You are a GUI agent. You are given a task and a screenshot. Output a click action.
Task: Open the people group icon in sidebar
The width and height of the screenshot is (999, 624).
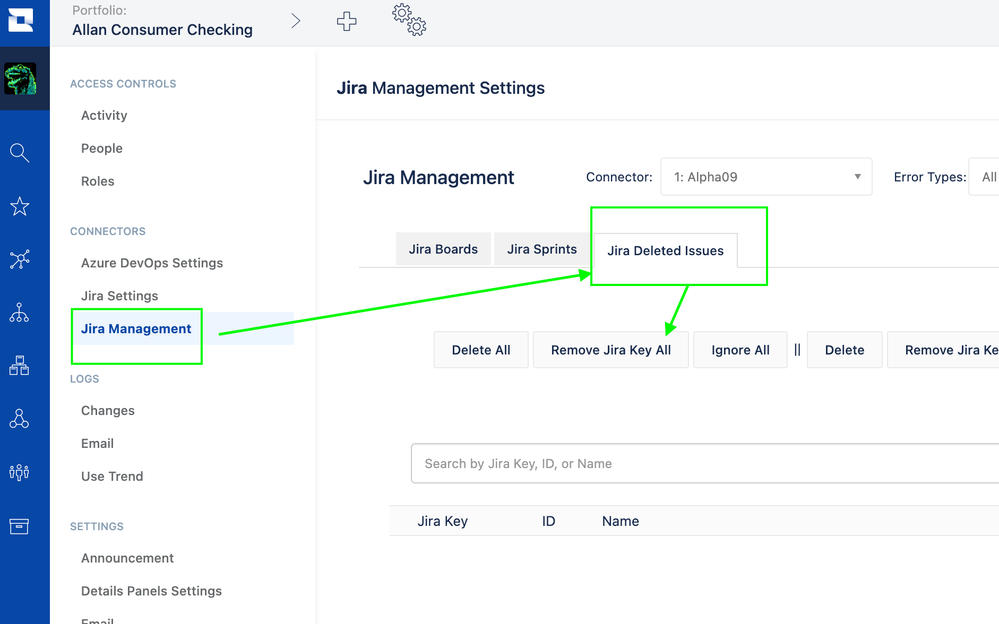click(19, 472)
